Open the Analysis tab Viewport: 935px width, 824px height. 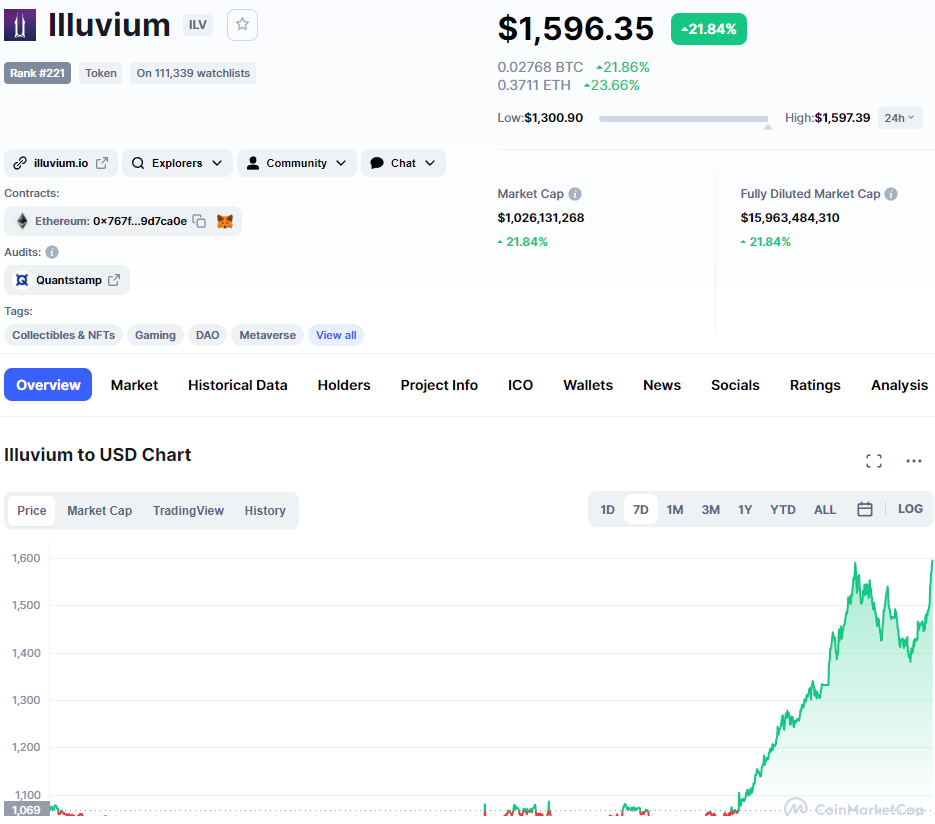coord(899,385)
